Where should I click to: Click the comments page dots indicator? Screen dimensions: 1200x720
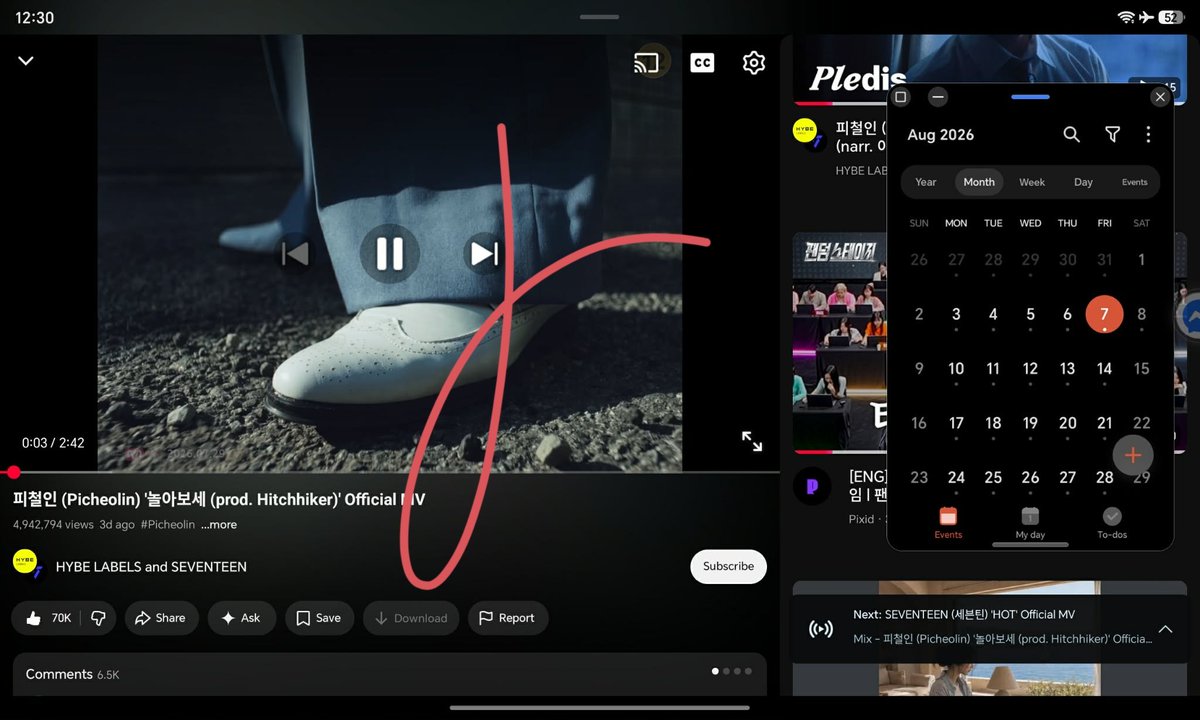pyautogui.click(x=733, y=671)
